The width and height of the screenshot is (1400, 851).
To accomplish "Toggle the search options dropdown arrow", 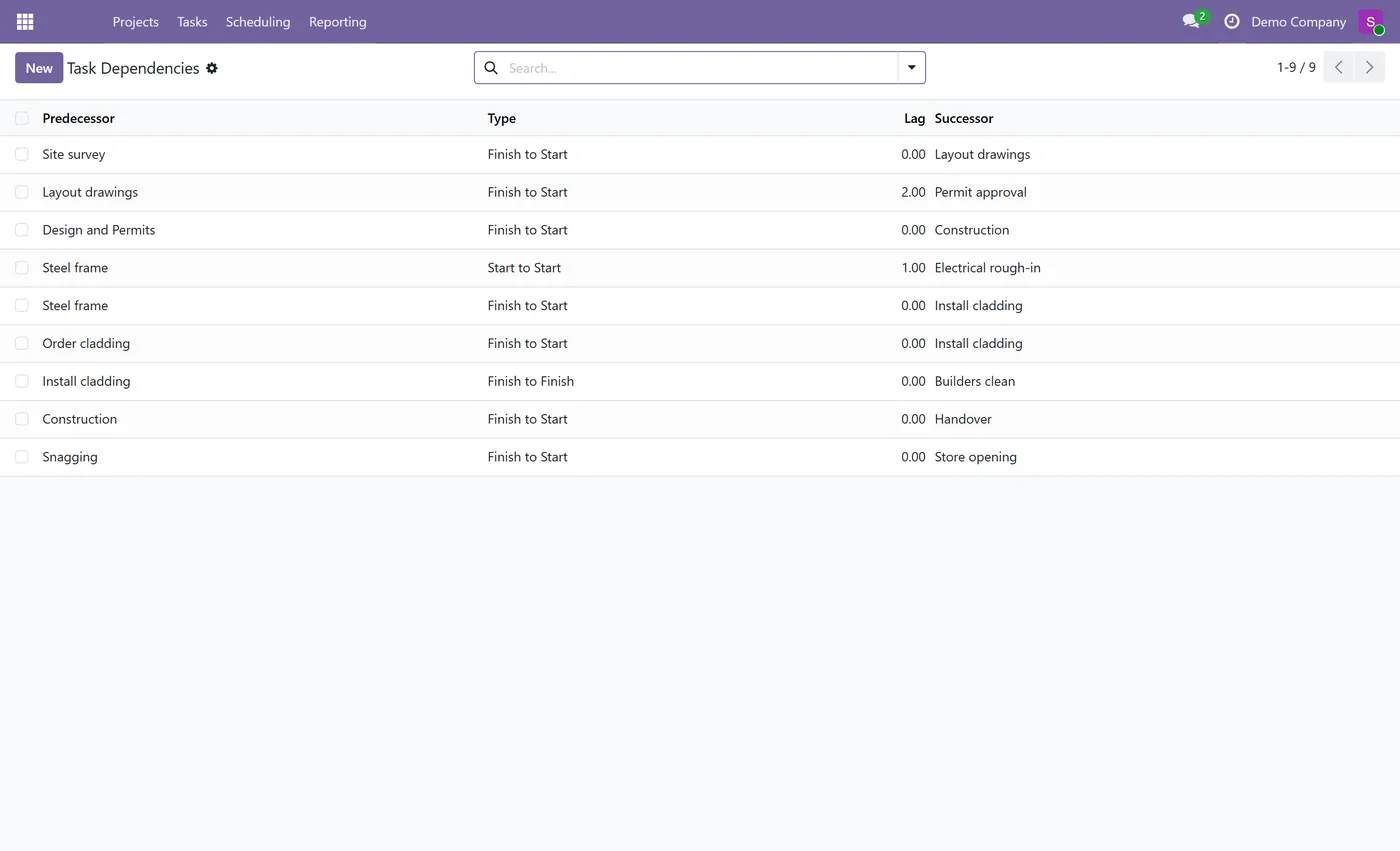I will [x=911, y=68].
